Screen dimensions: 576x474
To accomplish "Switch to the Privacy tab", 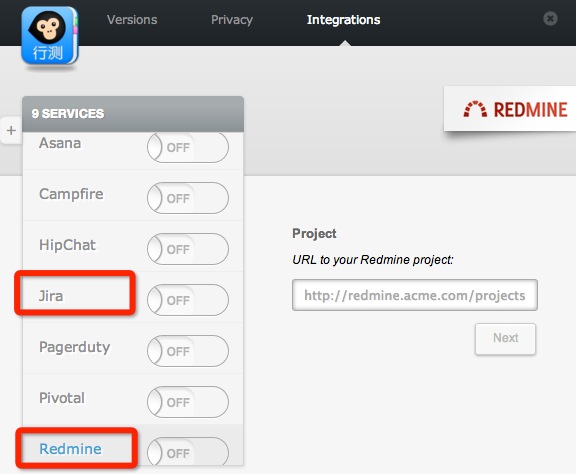I will 232,19.
